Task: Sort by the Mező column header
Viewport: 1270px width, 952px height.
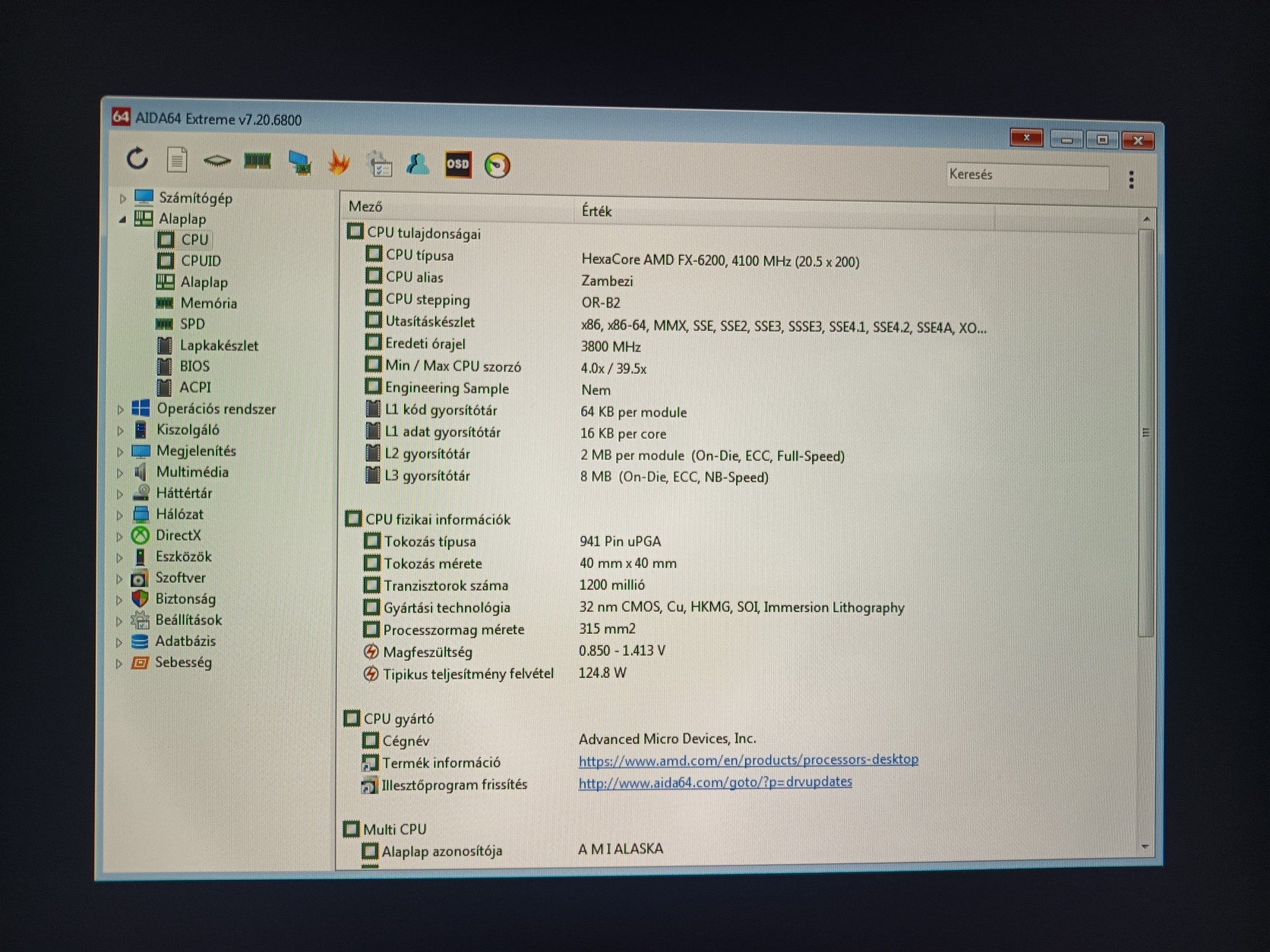Action: click(458, 207)
